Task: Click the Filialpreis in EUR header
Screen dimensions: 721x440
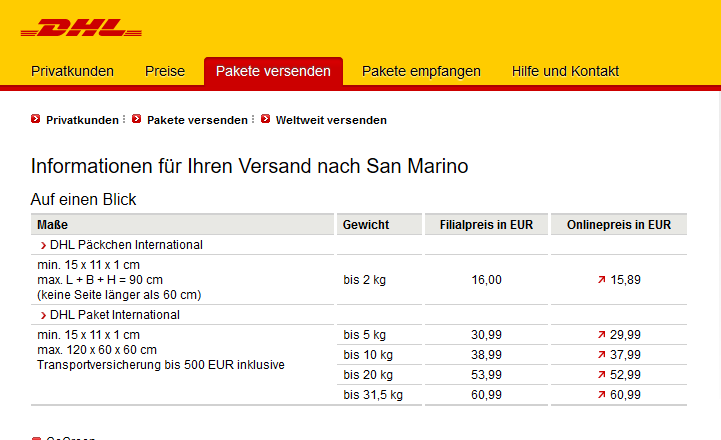Action: 486,224
